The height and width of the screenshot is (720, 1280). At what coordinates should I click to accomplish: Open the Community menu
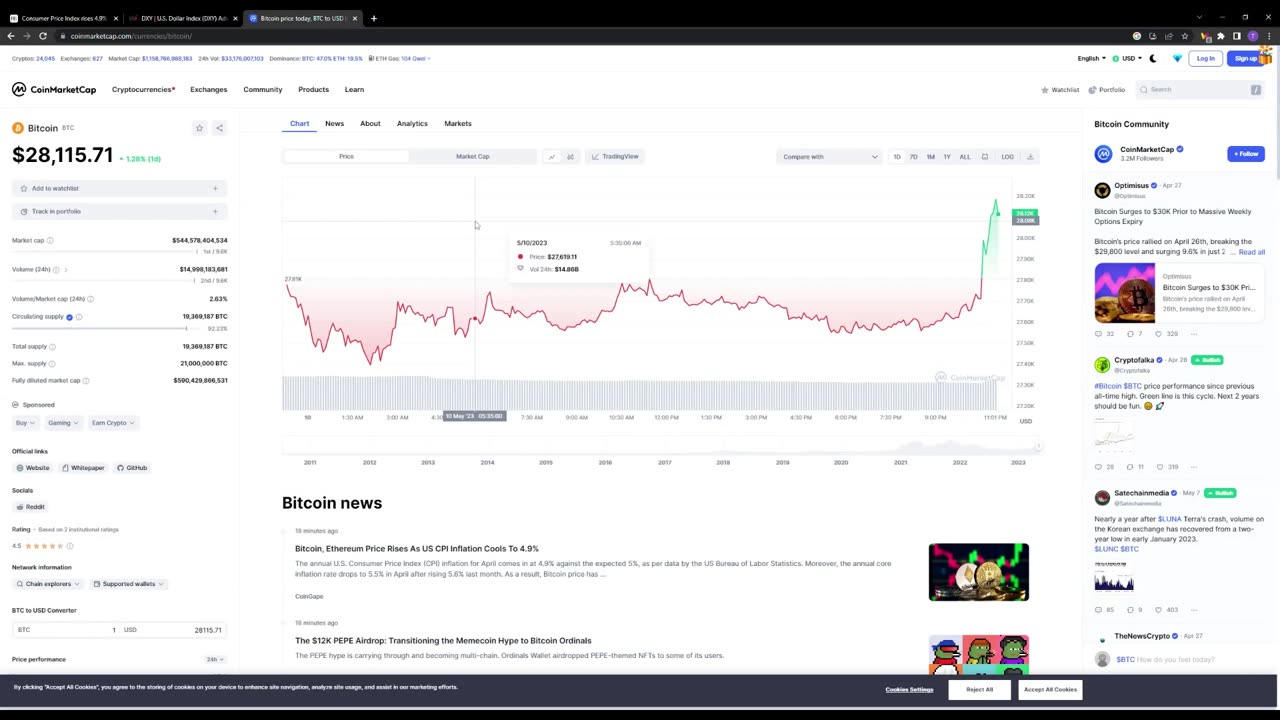(x=263, y=90)
